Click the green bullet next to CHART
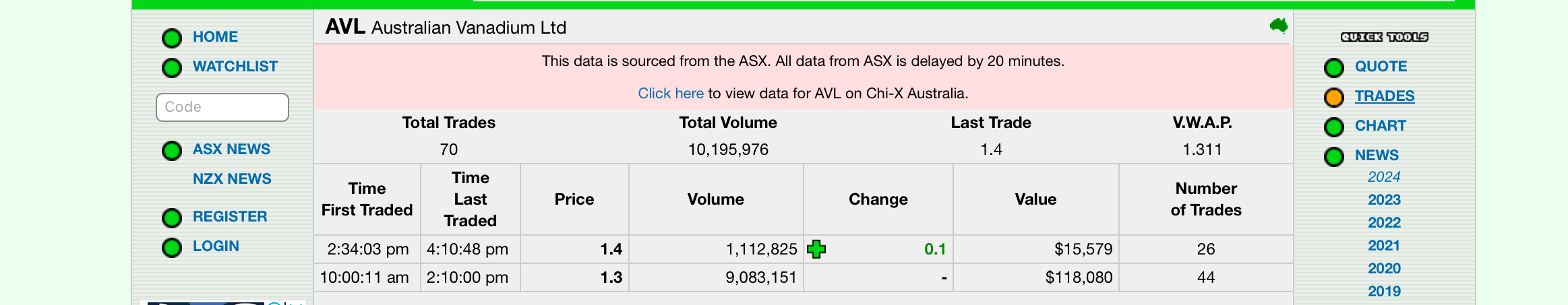1568x305 pixels. click(1334, 127)
